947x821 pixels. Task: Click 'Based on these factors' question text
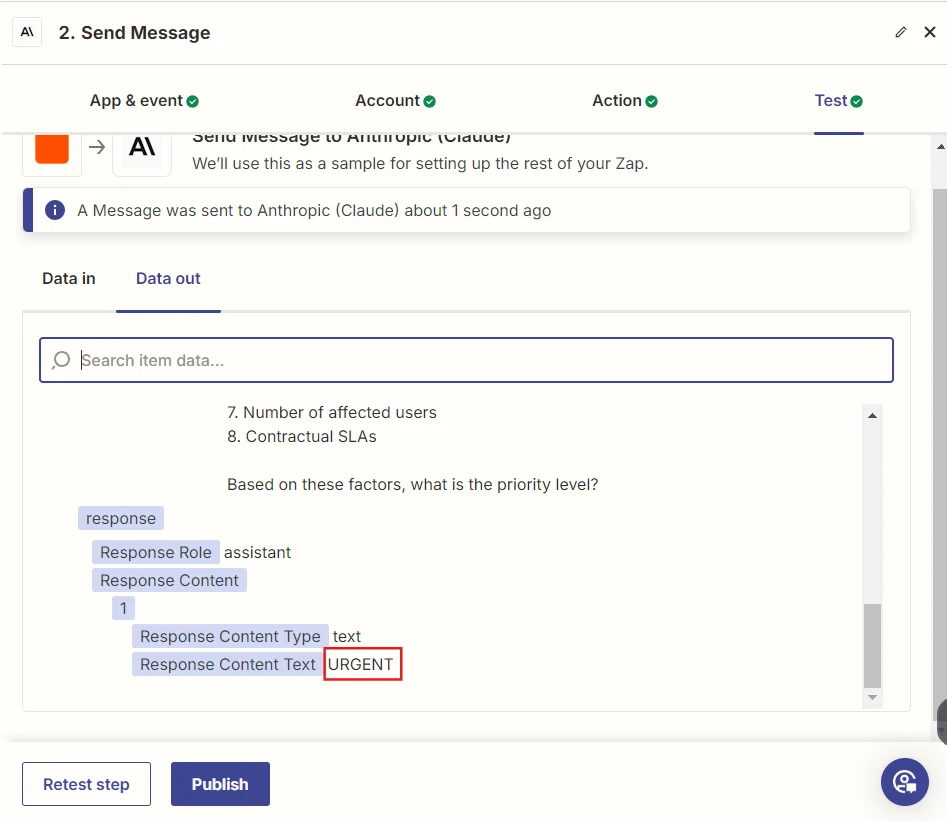[x=413, y=485]
